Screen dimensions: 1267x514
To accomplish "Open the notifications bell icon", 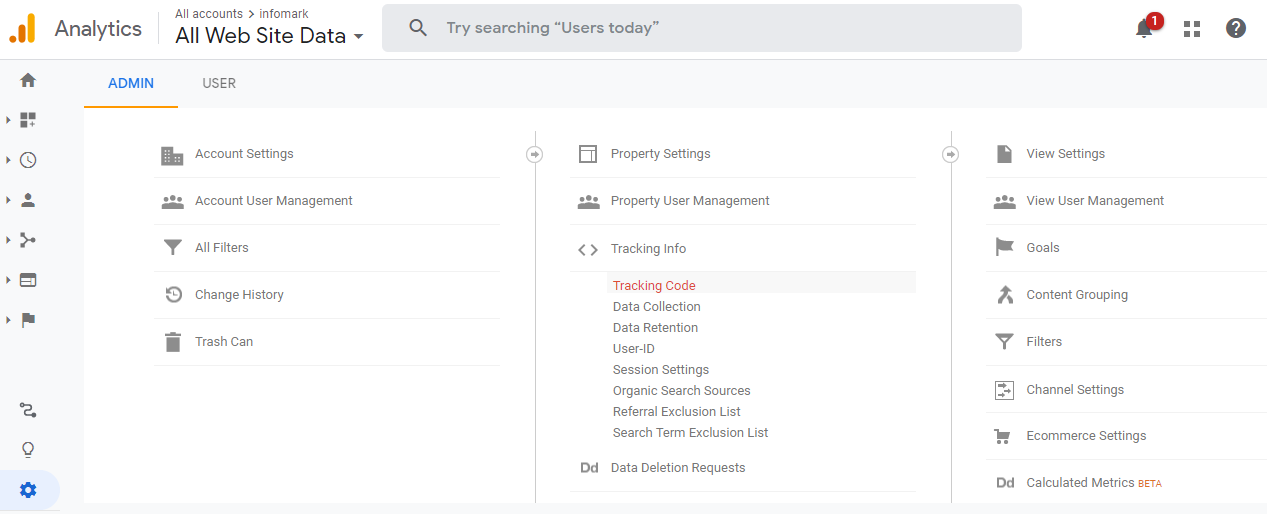I will click(1145, 29).
